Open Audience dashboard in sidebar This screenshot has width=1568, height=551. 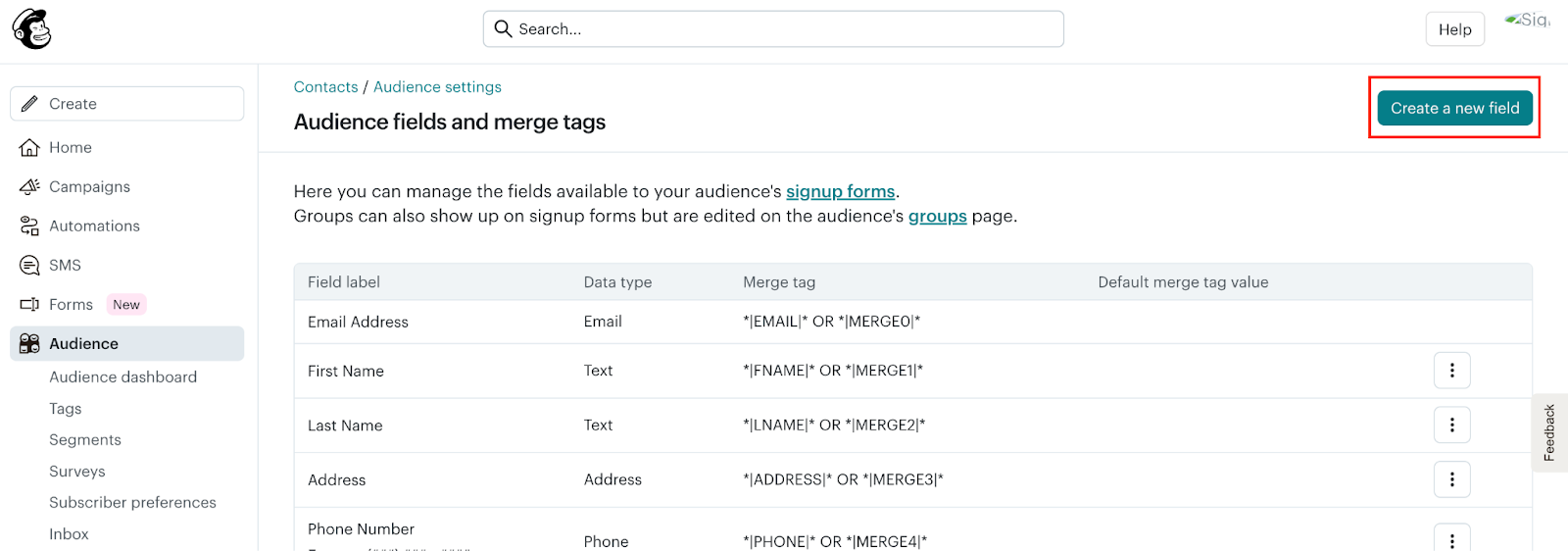[x=122, y=377]
